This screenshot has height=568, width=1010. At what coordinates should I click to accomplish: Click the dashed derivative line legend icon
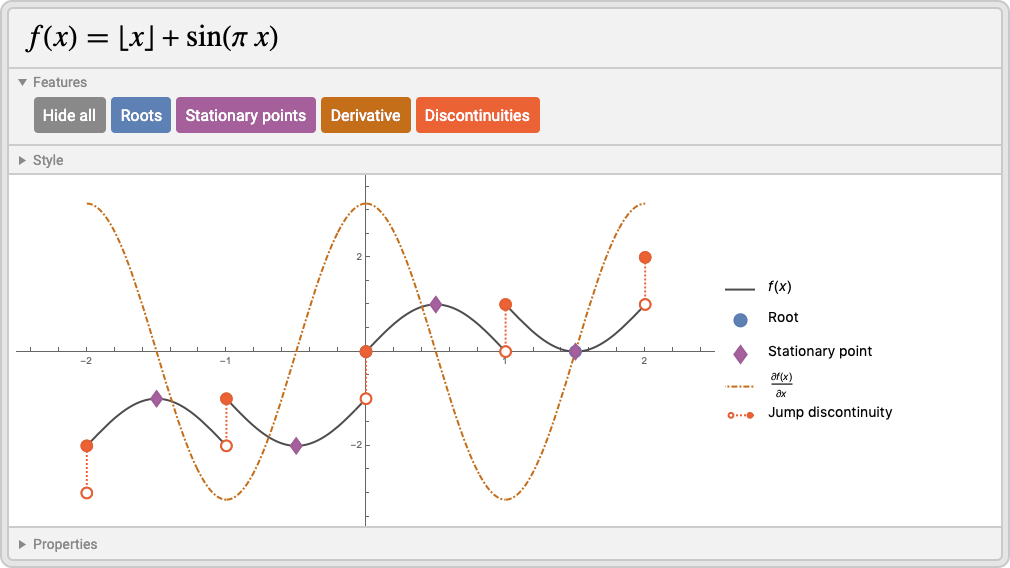[739, 386]
